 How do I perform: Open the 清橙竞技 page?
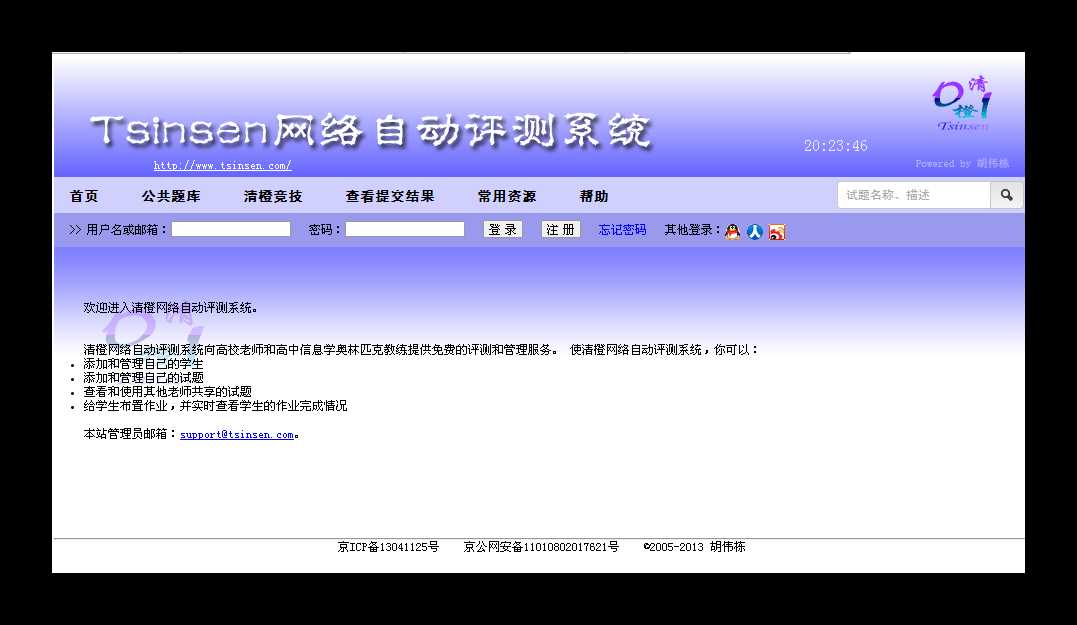coord(272,196)
